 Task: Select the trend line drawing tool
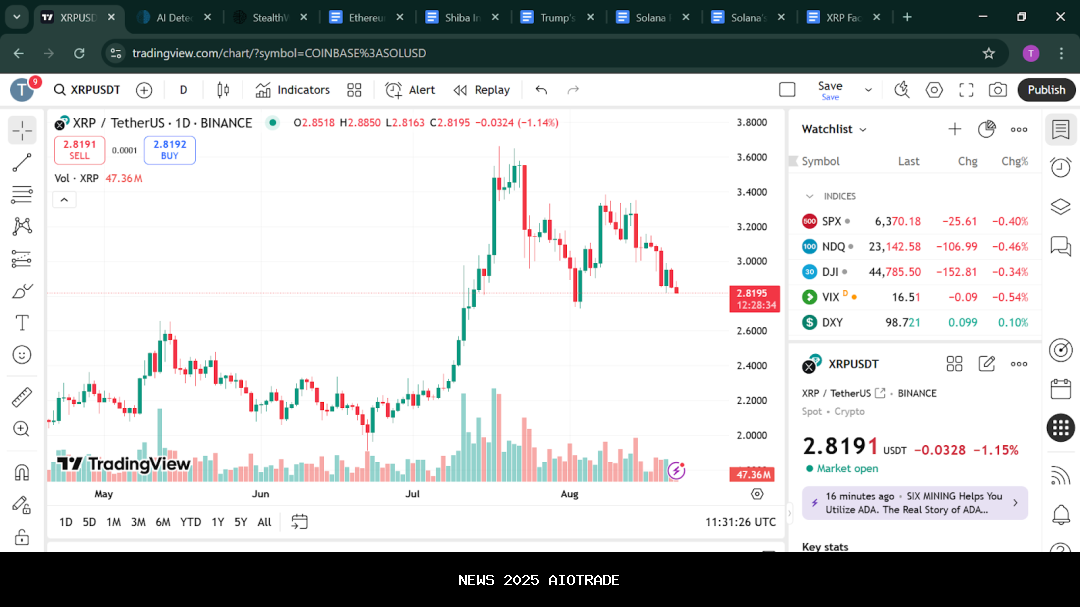point(22,163)
